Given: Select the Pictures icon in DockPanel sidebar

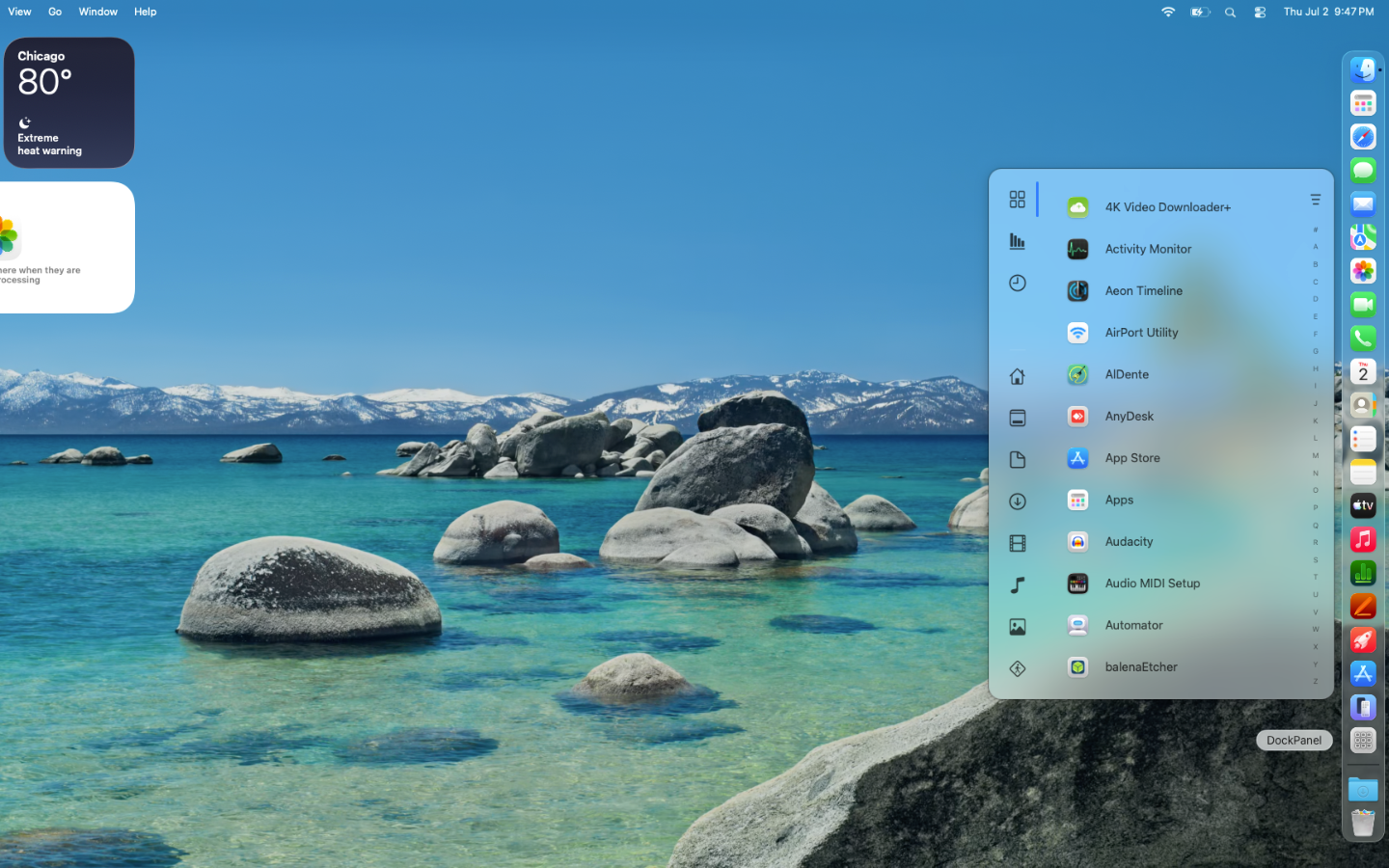Looking at the screenshot, I should coord(1017,627).
